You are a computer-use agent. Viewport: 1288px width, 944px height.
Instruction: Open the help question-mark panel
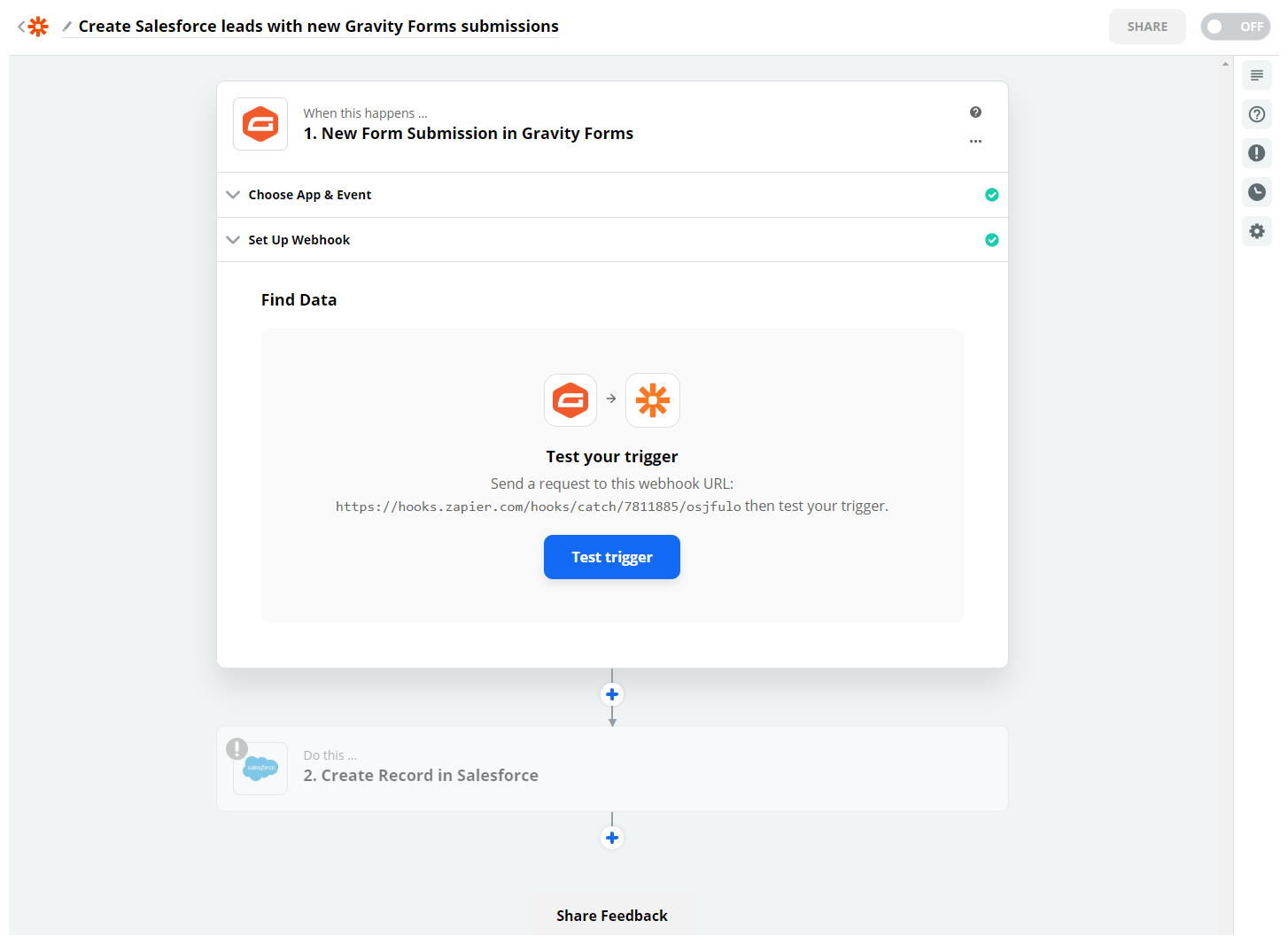[1256, 114]
